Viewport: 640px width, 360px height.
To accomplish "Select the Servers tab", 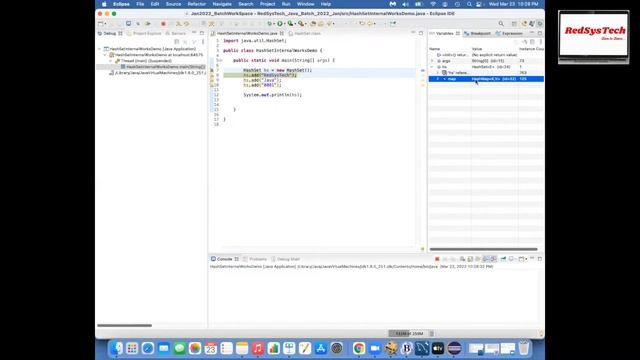I will click(x=176, y=33).
